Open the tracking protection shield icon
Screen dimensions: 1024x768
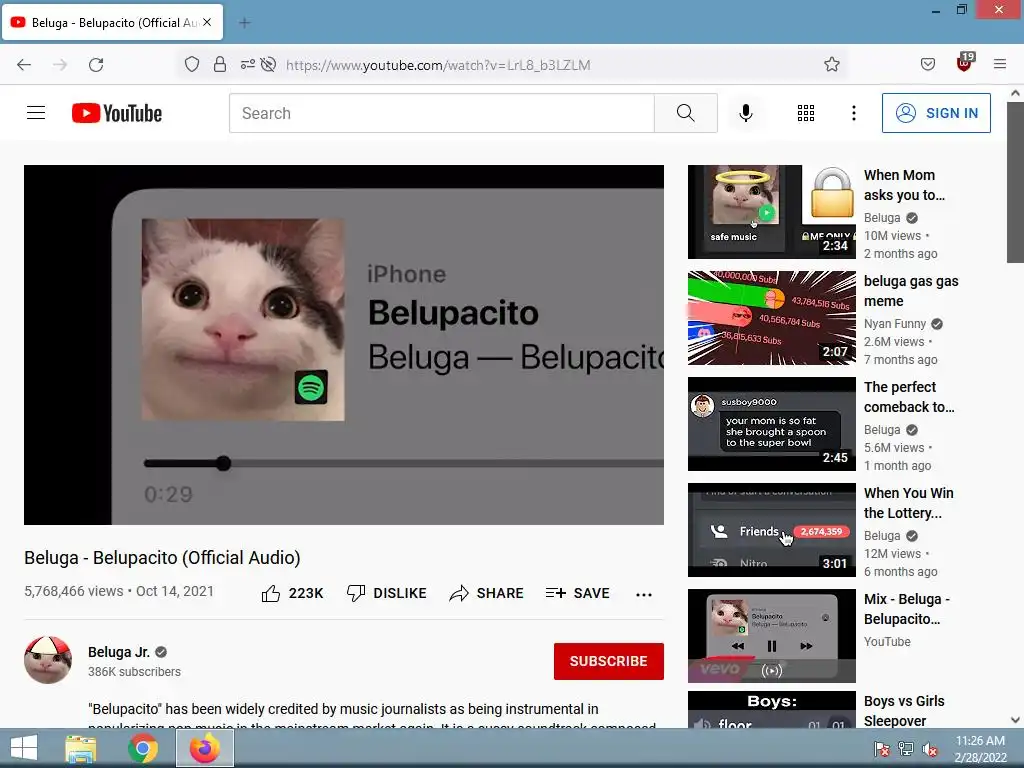pyautogui.click(x=192, y=64)
